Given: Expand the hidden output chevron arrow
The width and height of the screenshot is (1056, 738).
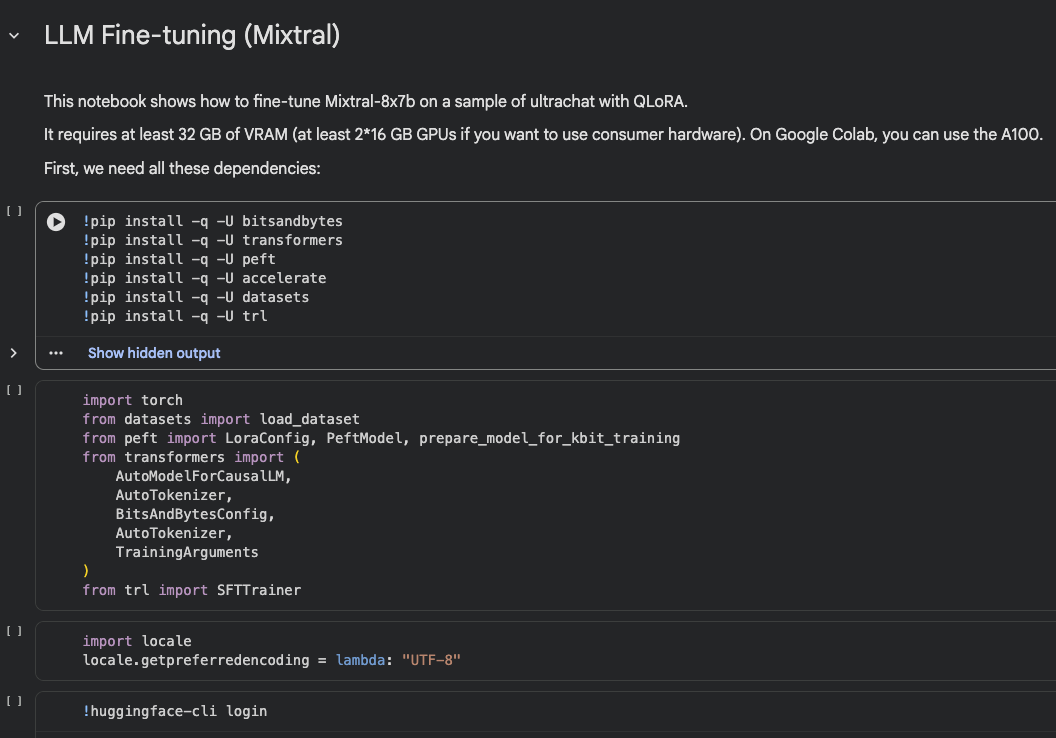Looking at the screenshot, I should (14, 353).
